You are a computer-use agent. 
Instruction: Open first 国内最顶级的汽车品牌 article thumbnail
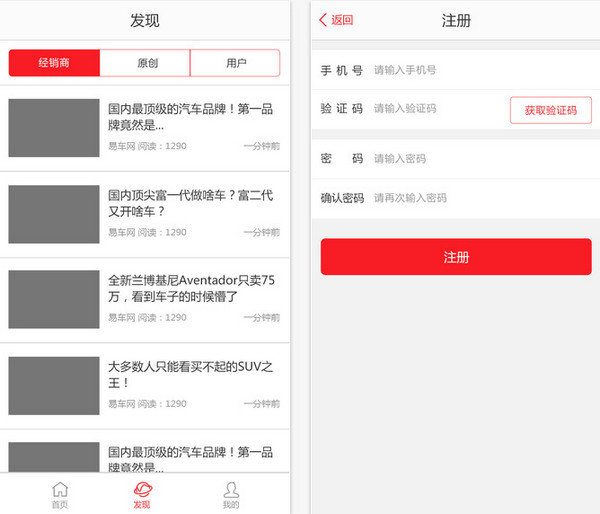tap(54, 128)
